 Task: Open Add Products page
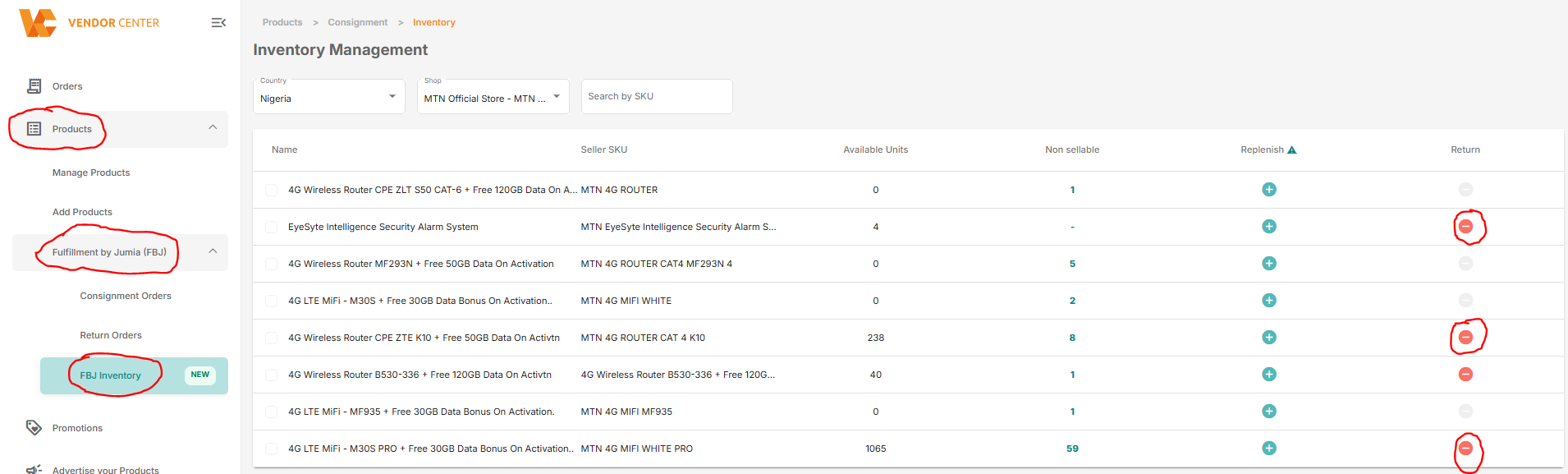pos(82,212)
